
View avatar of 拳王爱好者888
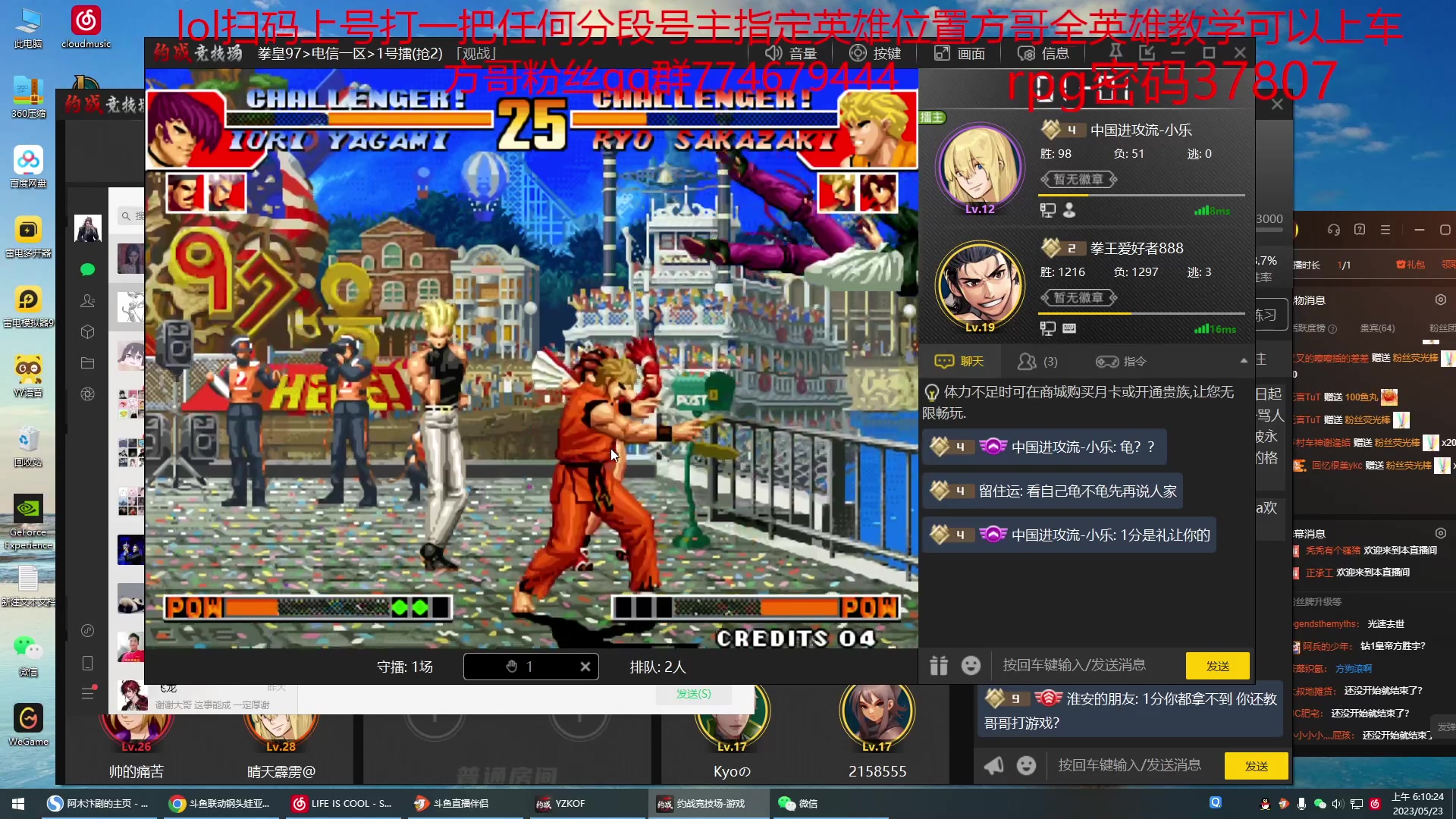[980, 287]
